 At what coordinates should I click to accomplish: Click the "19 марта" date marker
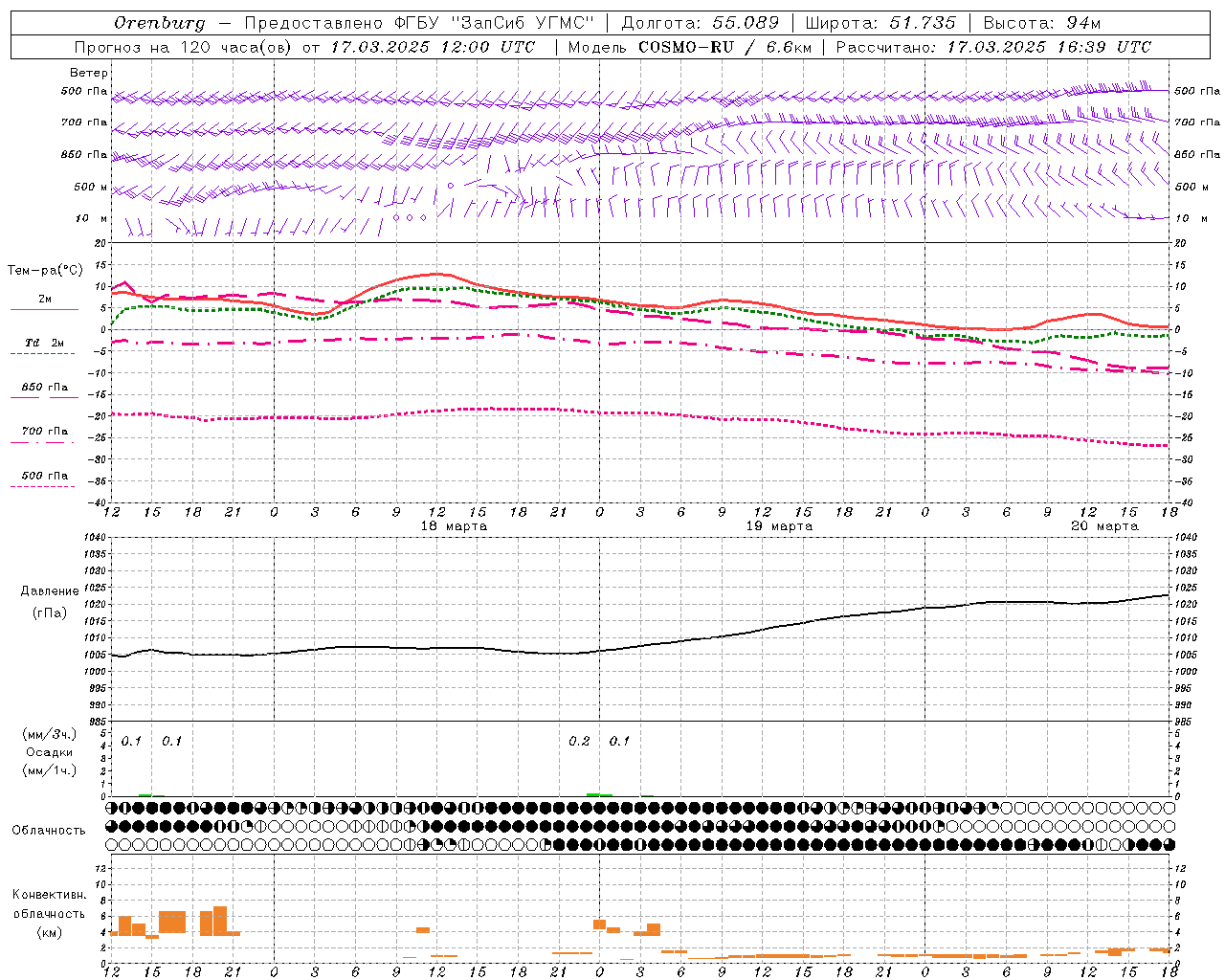(779, 526)
